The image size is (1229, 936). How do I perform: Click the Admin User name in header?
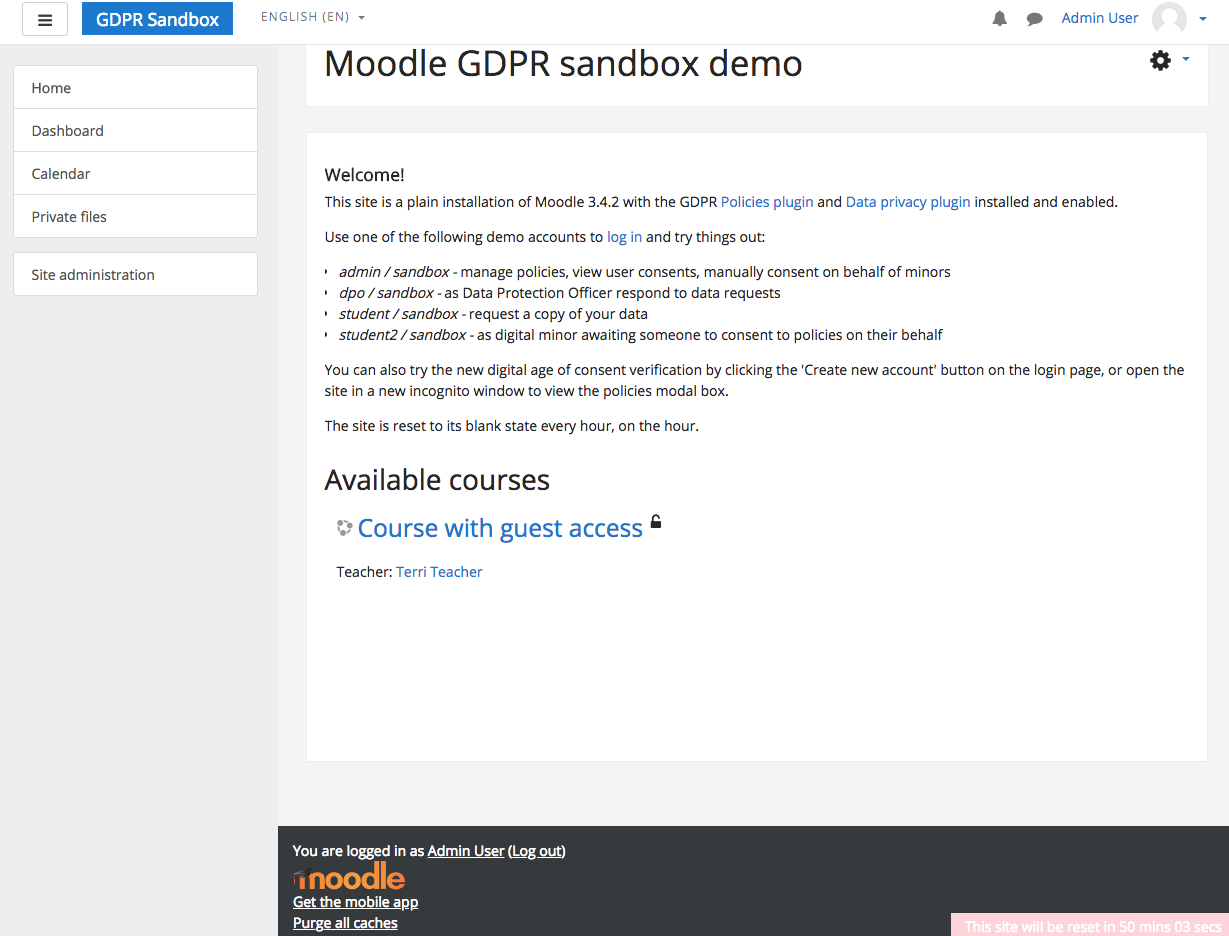[1100, 18]
